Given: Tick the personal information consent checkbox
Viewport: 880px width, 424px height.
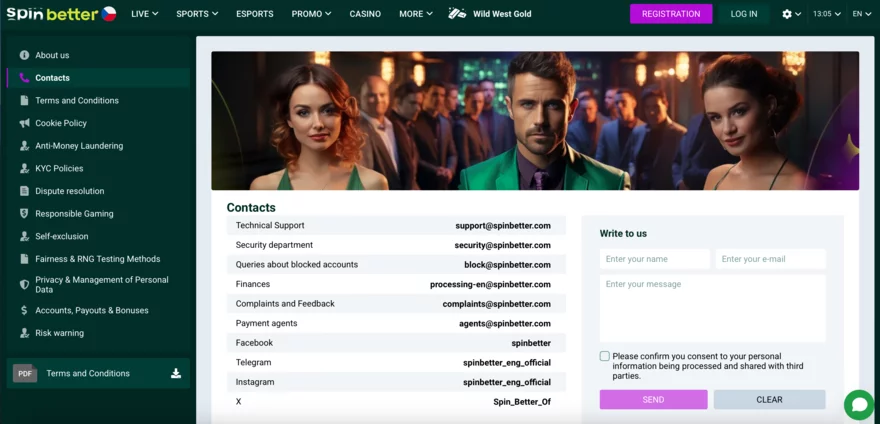Looking at the screenshot, I should 604,356.
